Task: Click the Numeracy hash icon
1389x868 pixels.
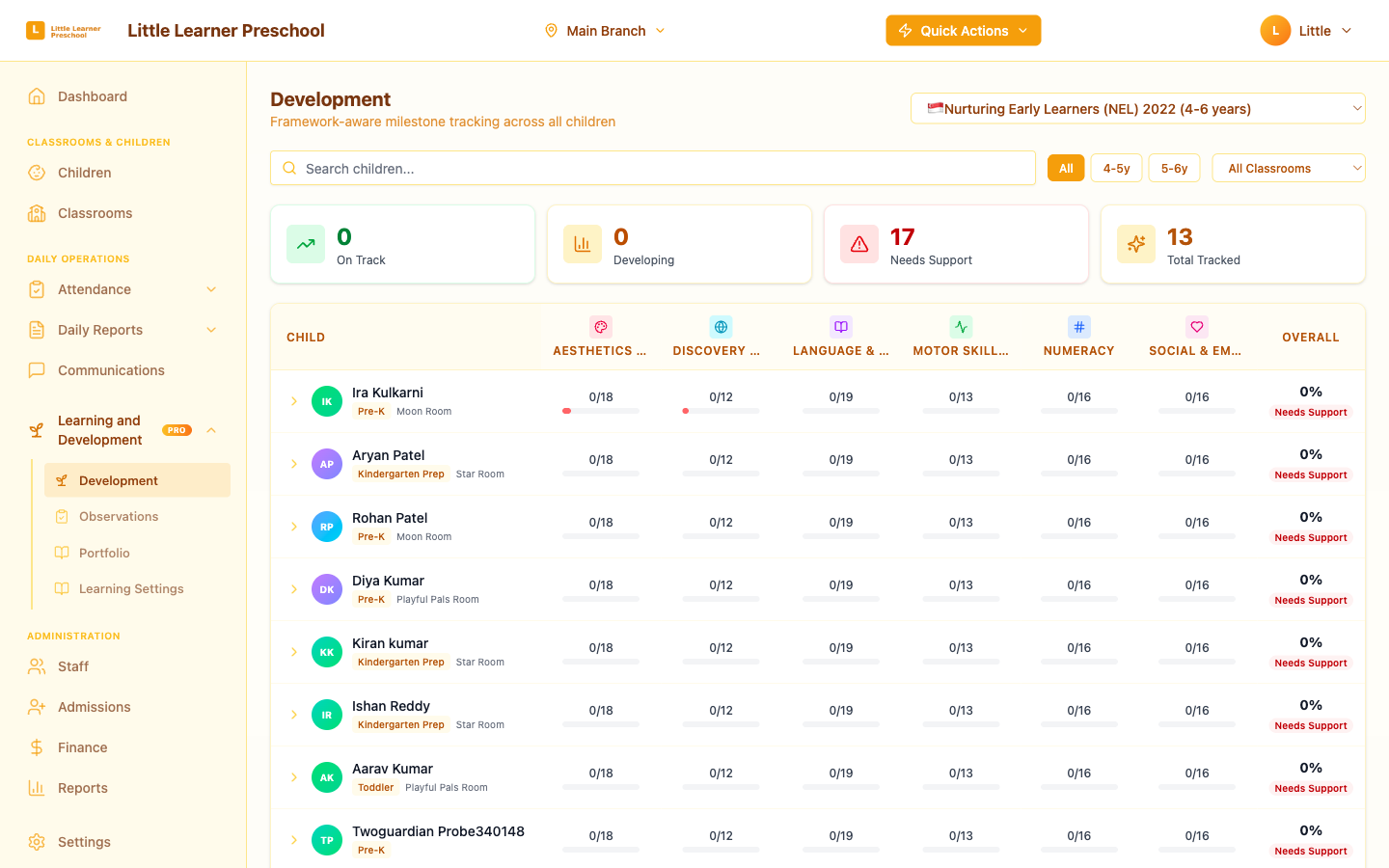Action: 1079,327
